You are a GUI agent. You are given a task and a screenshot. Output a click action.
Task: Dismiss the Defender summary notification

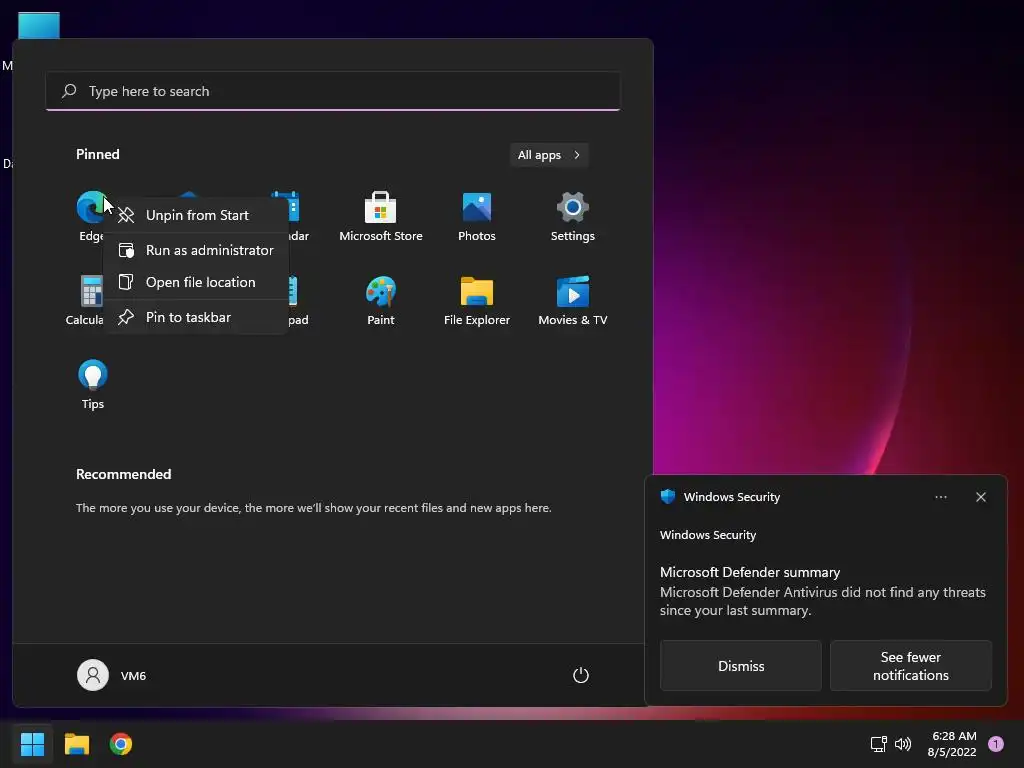click(741, 665)
